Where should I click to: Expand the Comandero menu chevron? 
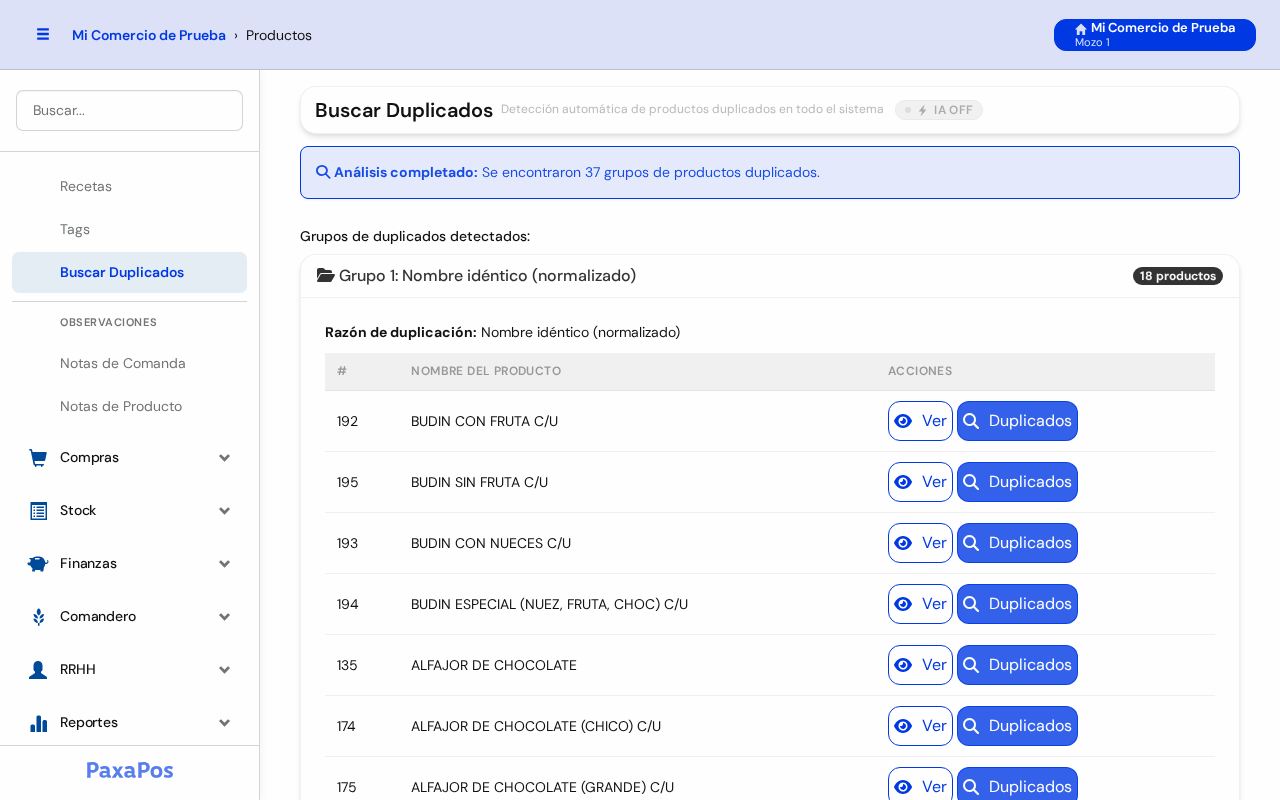tap(225, 617)
